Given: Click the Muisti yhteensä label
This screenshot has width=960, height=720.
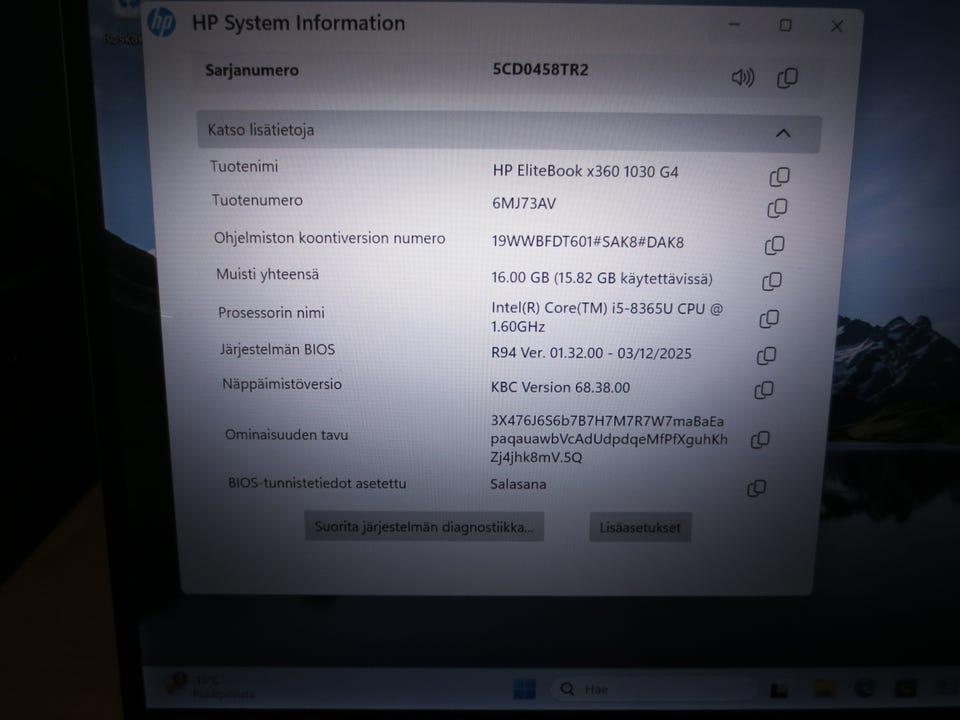Looking at the screenshot, I should click(x=268, y=274).
